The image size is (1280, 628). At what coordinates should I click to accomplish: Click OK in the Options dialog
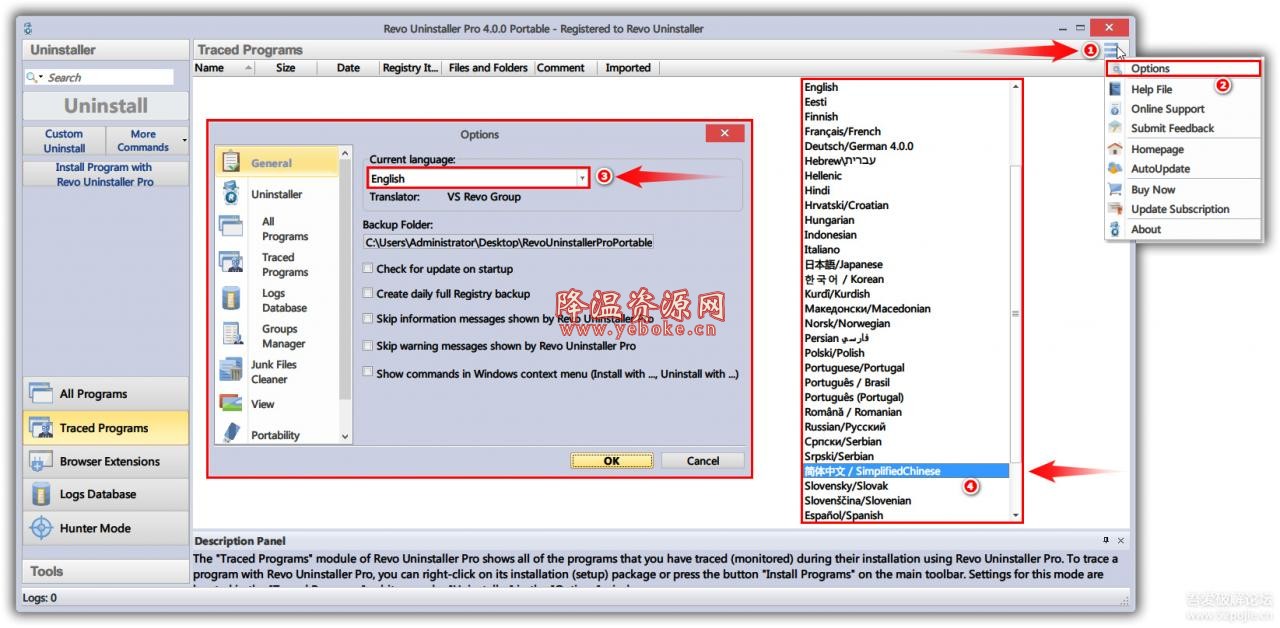(x=612, y=461)
